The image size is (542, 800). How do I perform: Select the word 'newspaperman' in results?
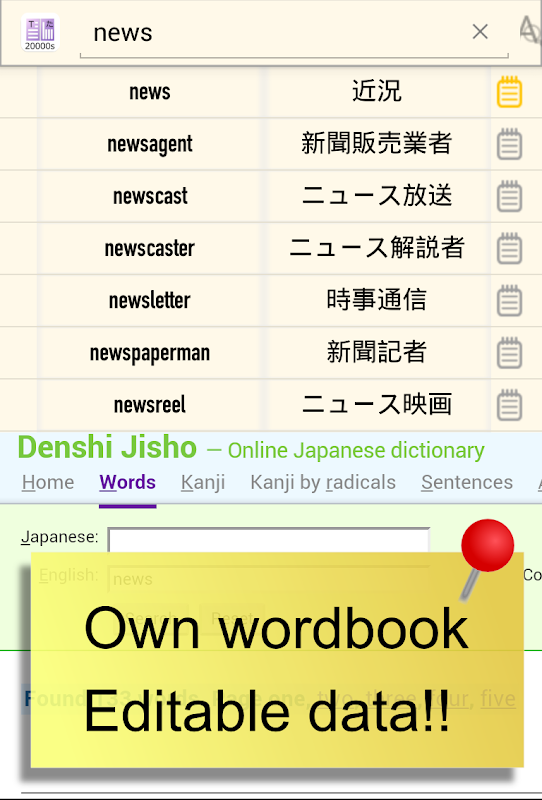[150, 353]
